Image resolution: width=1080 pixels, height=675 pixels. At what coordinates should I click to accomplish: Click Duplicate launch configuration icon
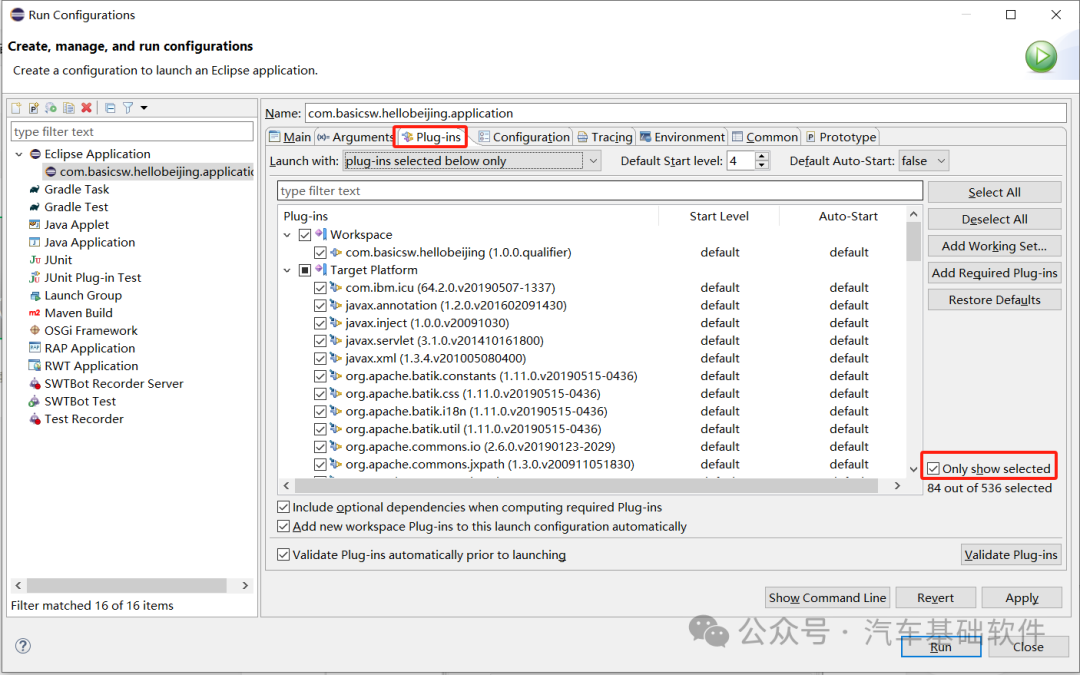(69, 107)
